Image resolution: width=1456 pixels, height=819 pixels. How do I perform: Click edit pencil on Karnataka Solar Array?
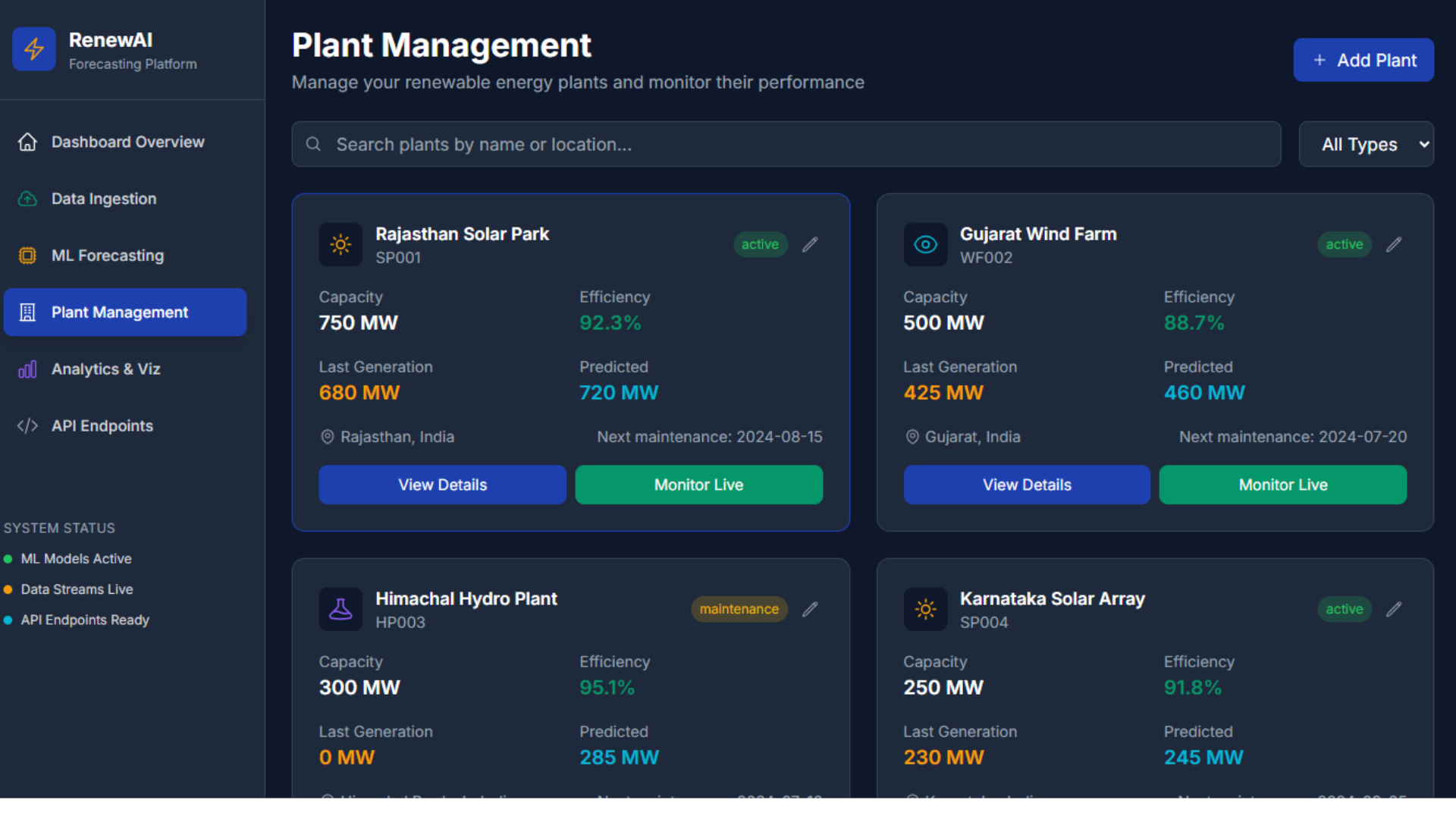(x=1394, y=609)
